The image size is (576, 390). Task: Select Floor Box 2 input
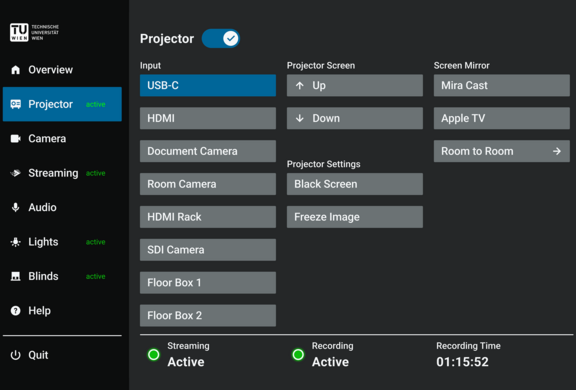click(x=208, y=315)
